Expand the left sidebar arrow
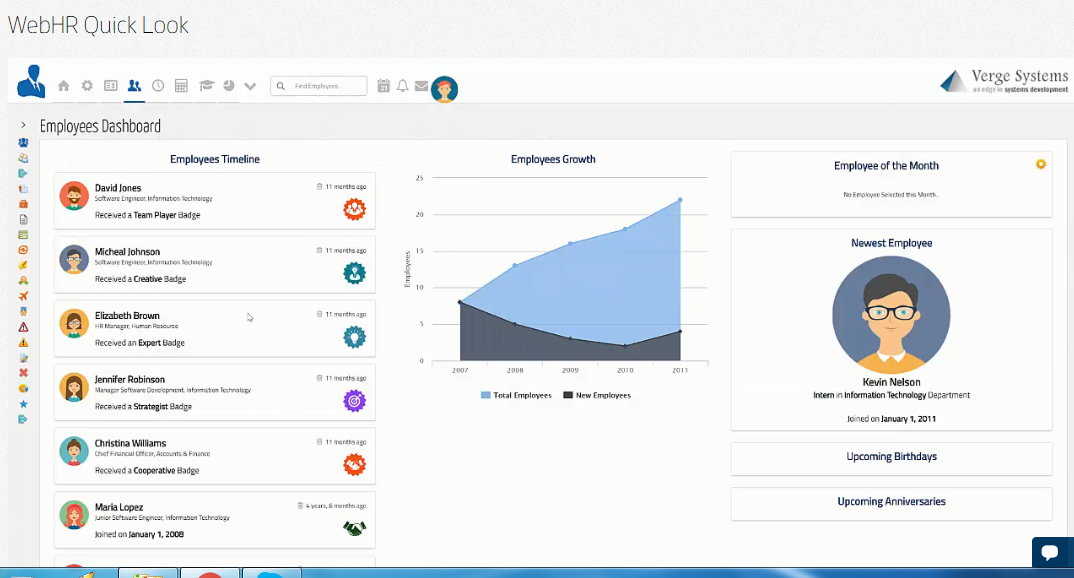This screenshot has height=578, width=1074. coord(23,125)
